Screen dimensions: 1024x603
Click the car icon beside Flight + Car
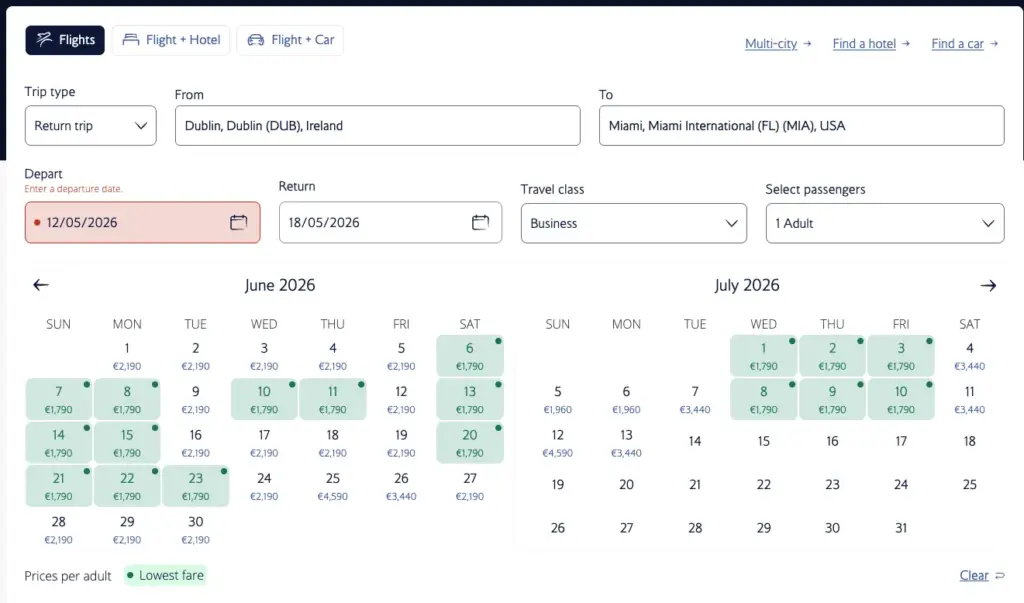coord(254,39)
